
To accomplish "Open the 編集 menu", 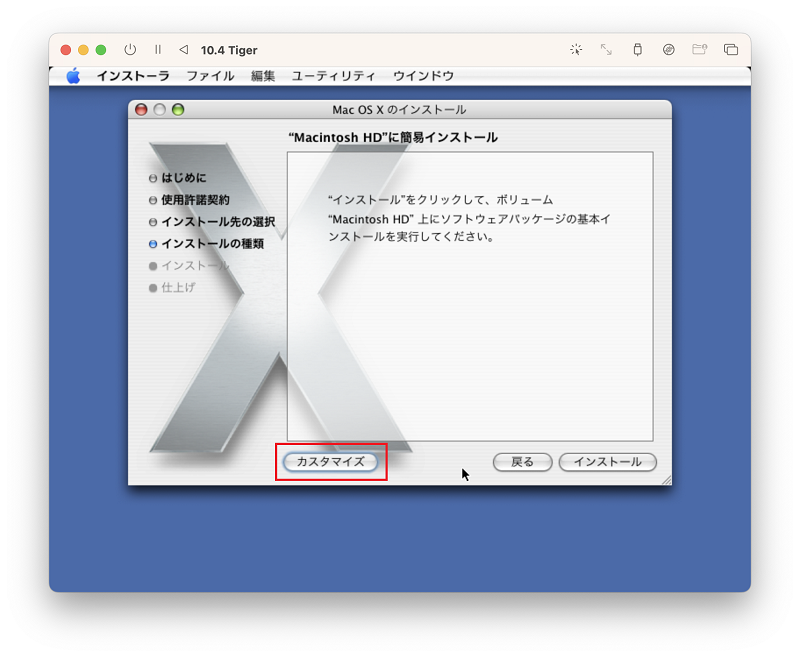I will coord(263,76).
